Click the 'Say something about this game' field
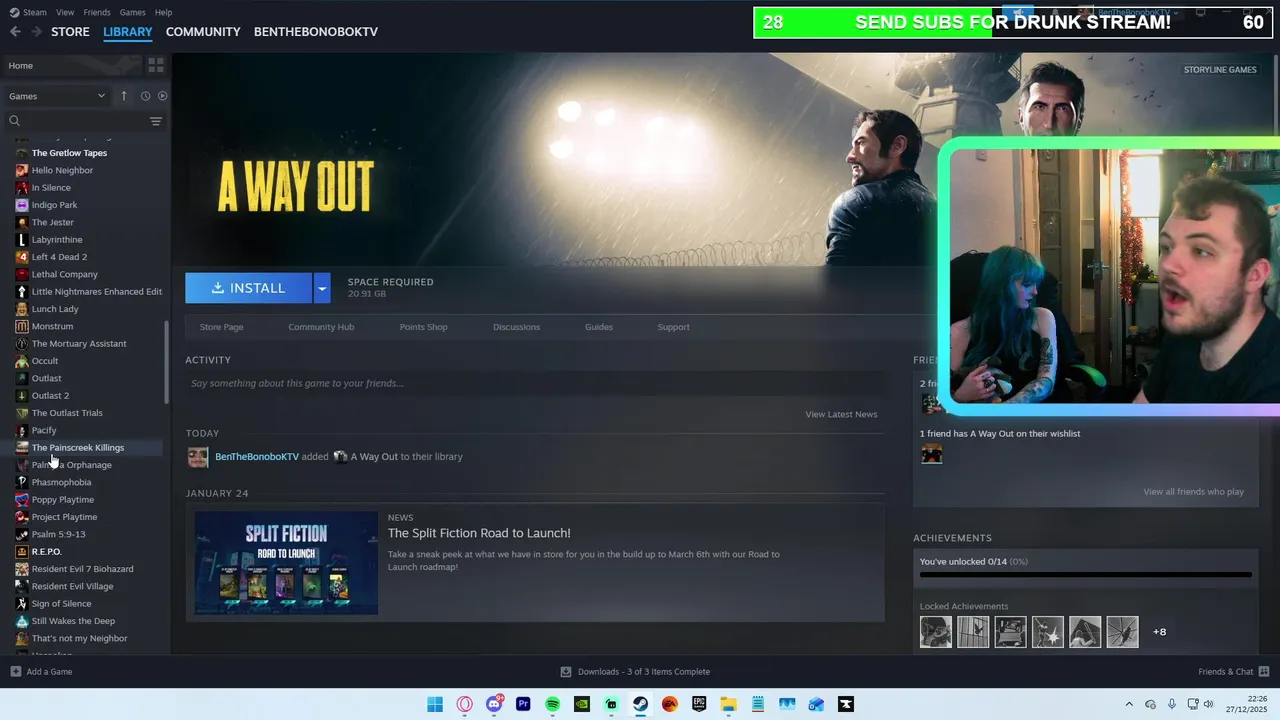1280x720 pixels. [535, 383]
